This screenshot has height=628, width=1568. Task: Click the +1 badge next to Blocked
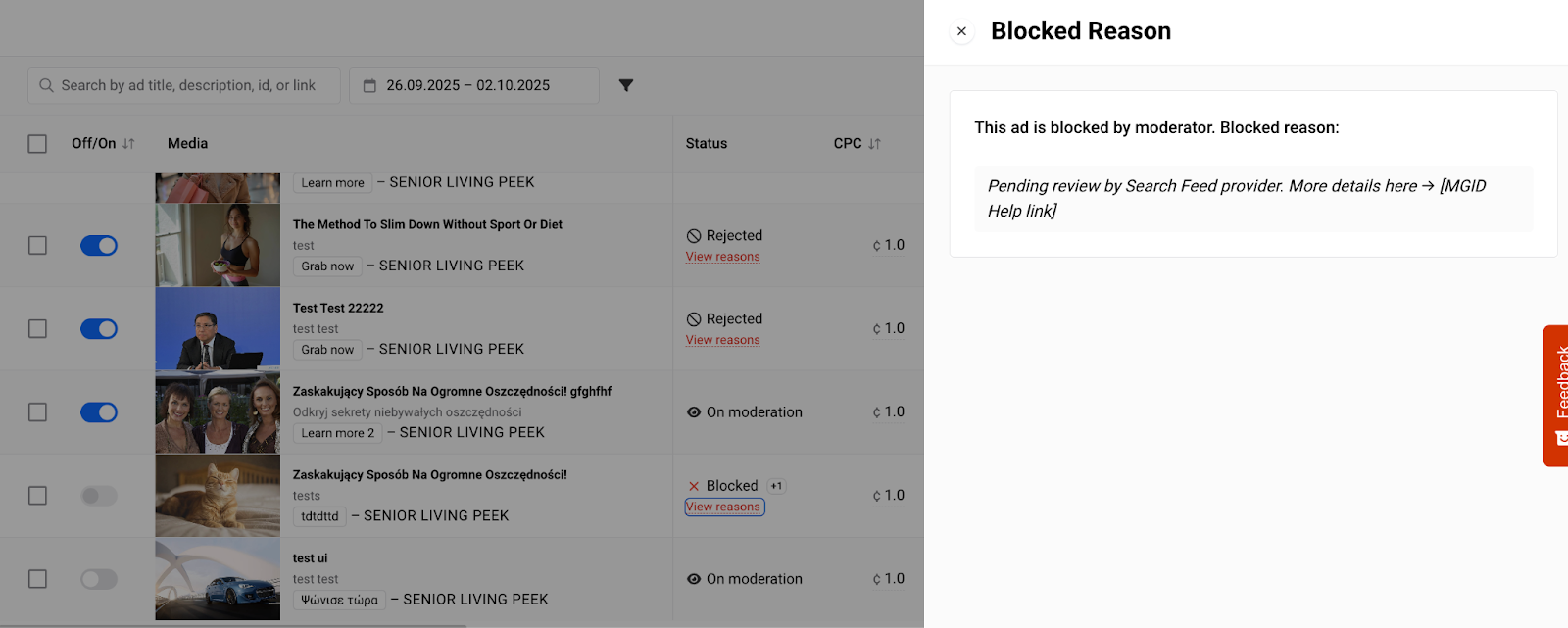pos(776,486)
